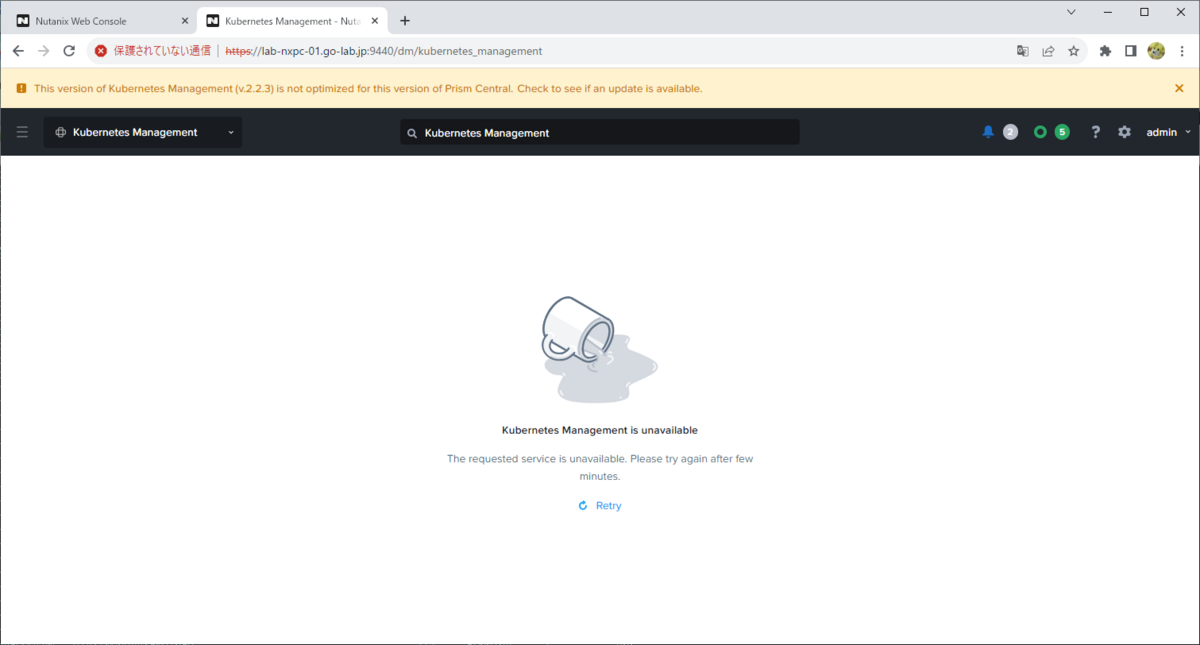This screenshot has width=1200, height=645.
Task: Click the spilled cup illustration
Action: pyautogui.click(x=598, y=350)
